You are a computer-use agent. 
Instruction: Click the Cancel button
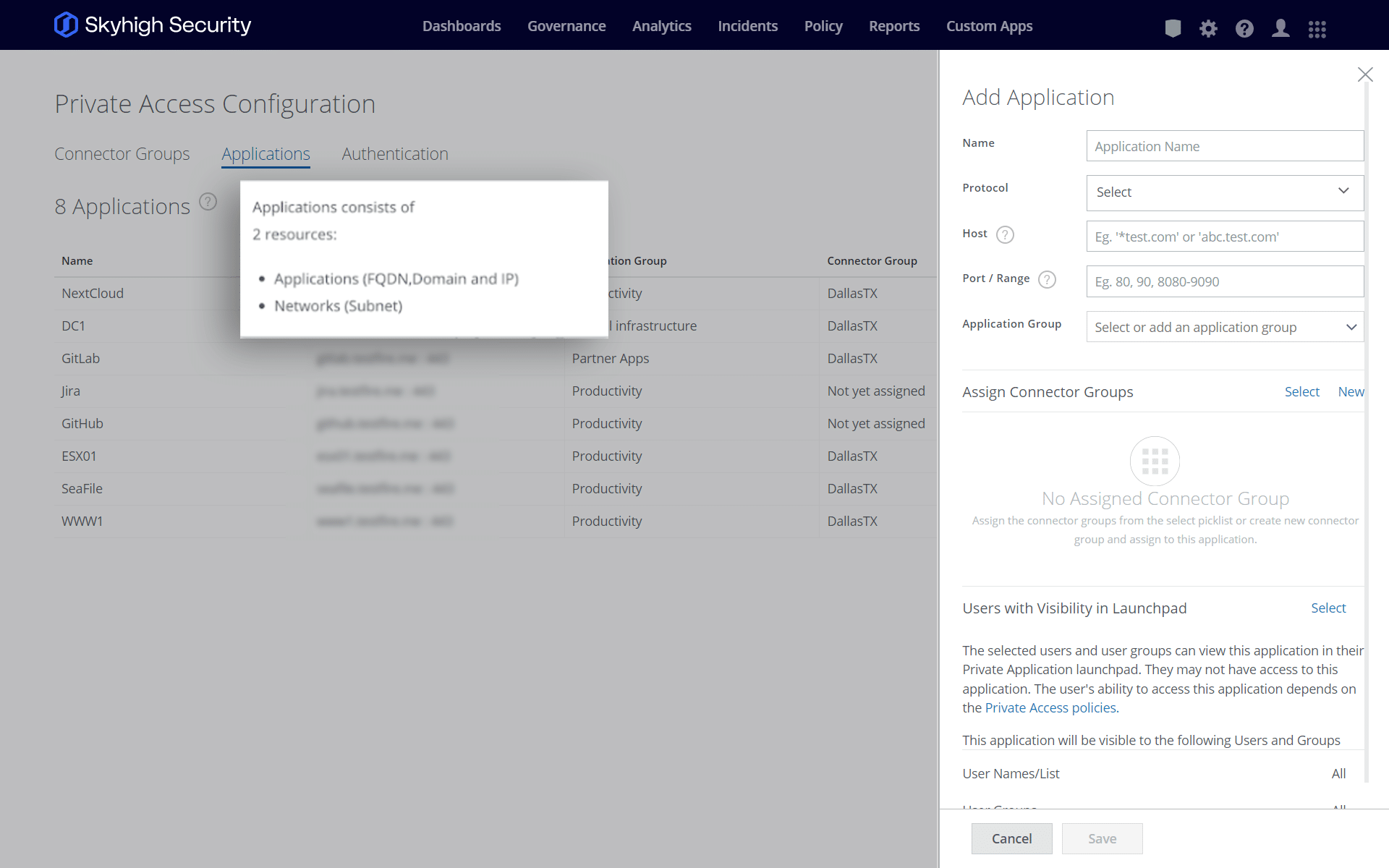1011,838
